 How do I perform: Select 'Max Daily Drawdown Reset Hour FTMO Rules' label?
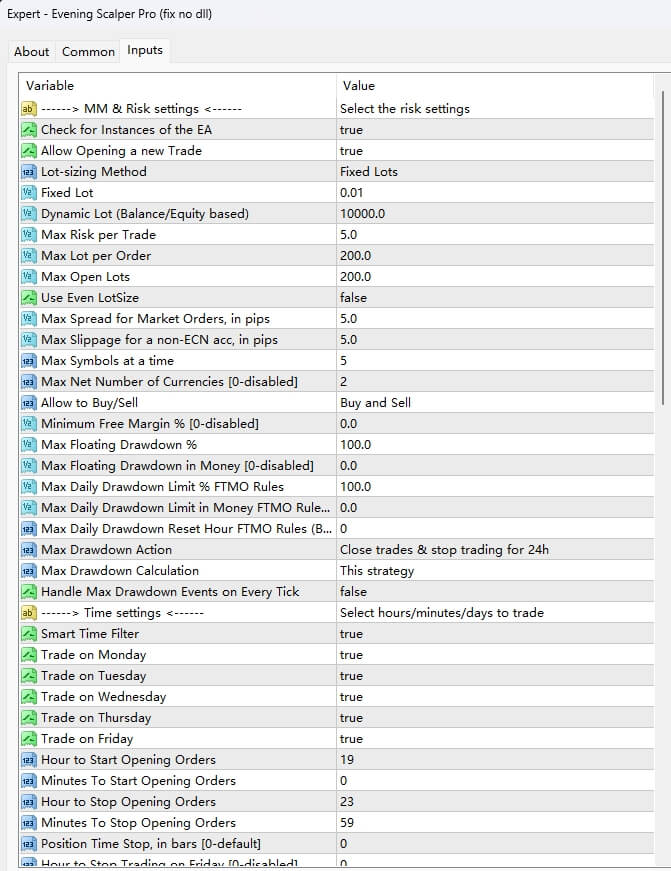pyautogui.click(x=187, y=529)
